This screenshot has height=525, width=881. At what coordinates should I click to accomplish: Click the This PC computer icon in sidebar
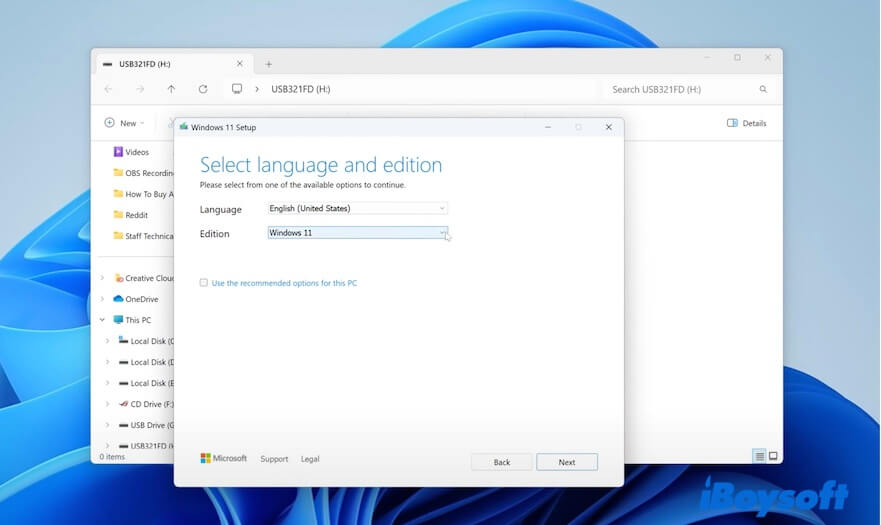[118, 319]
